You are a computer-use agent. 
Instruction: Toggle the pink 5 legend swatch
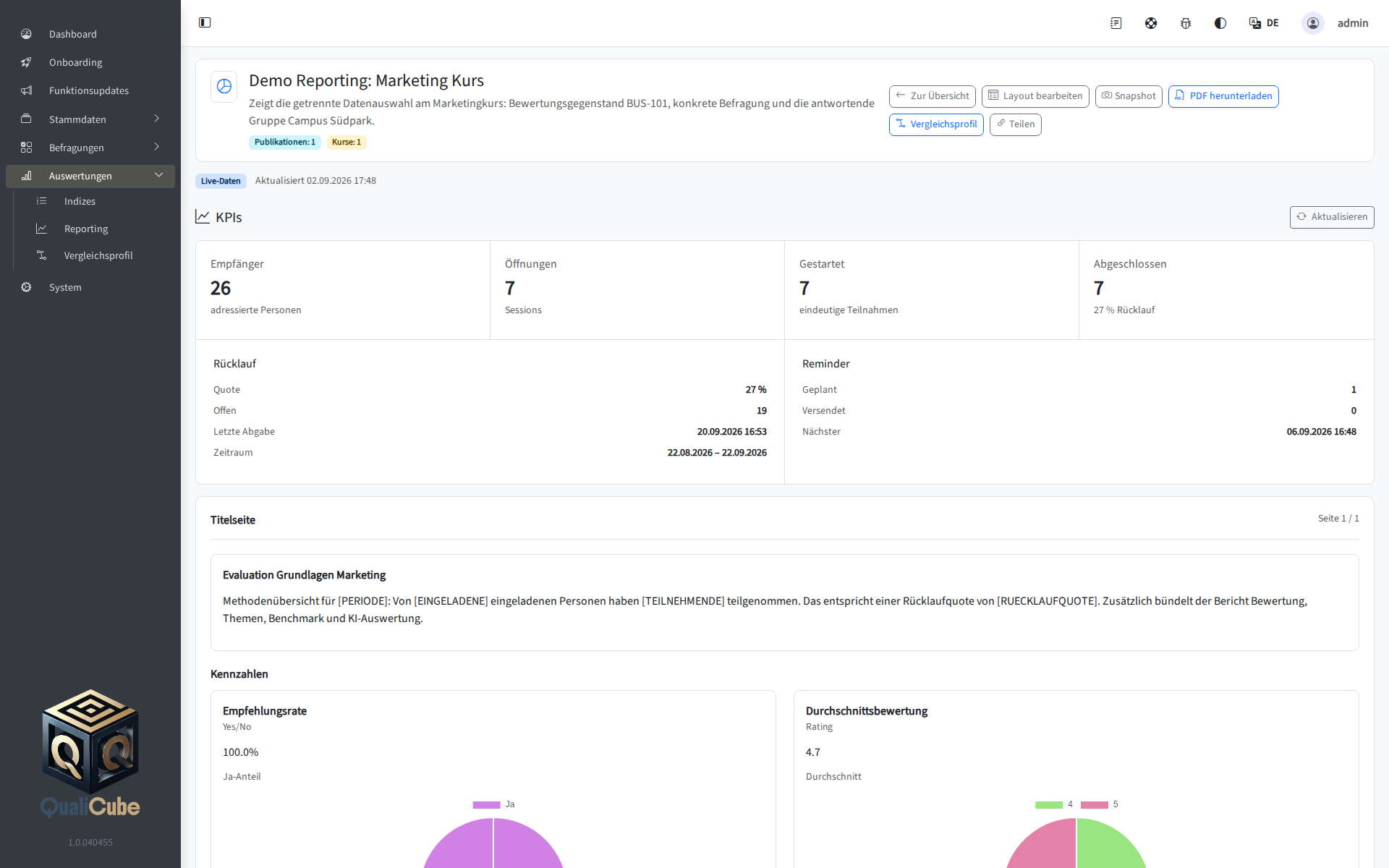1094,804
